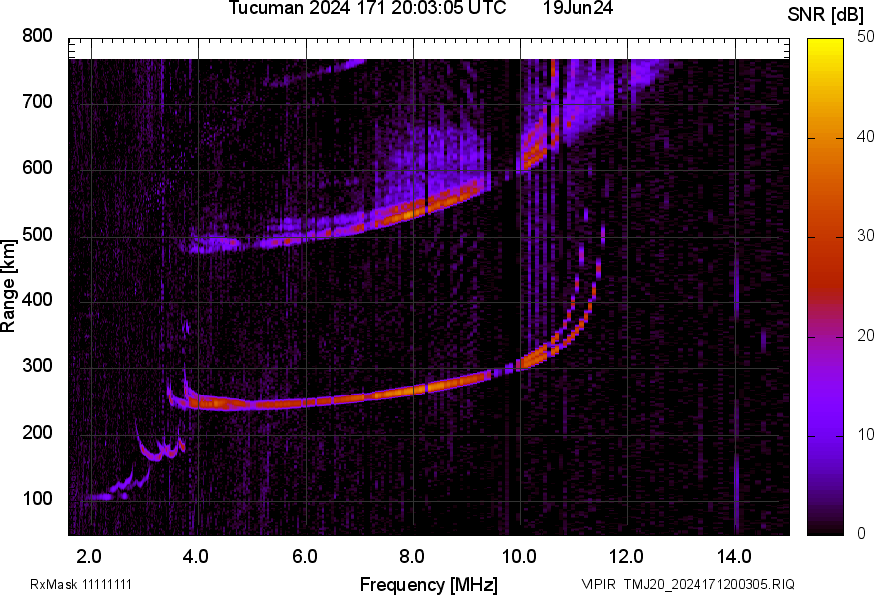Click the 'SNR [dB]' colorbar label
The width and height of the screenshot is (874, 595).
[x=825, y=15]
